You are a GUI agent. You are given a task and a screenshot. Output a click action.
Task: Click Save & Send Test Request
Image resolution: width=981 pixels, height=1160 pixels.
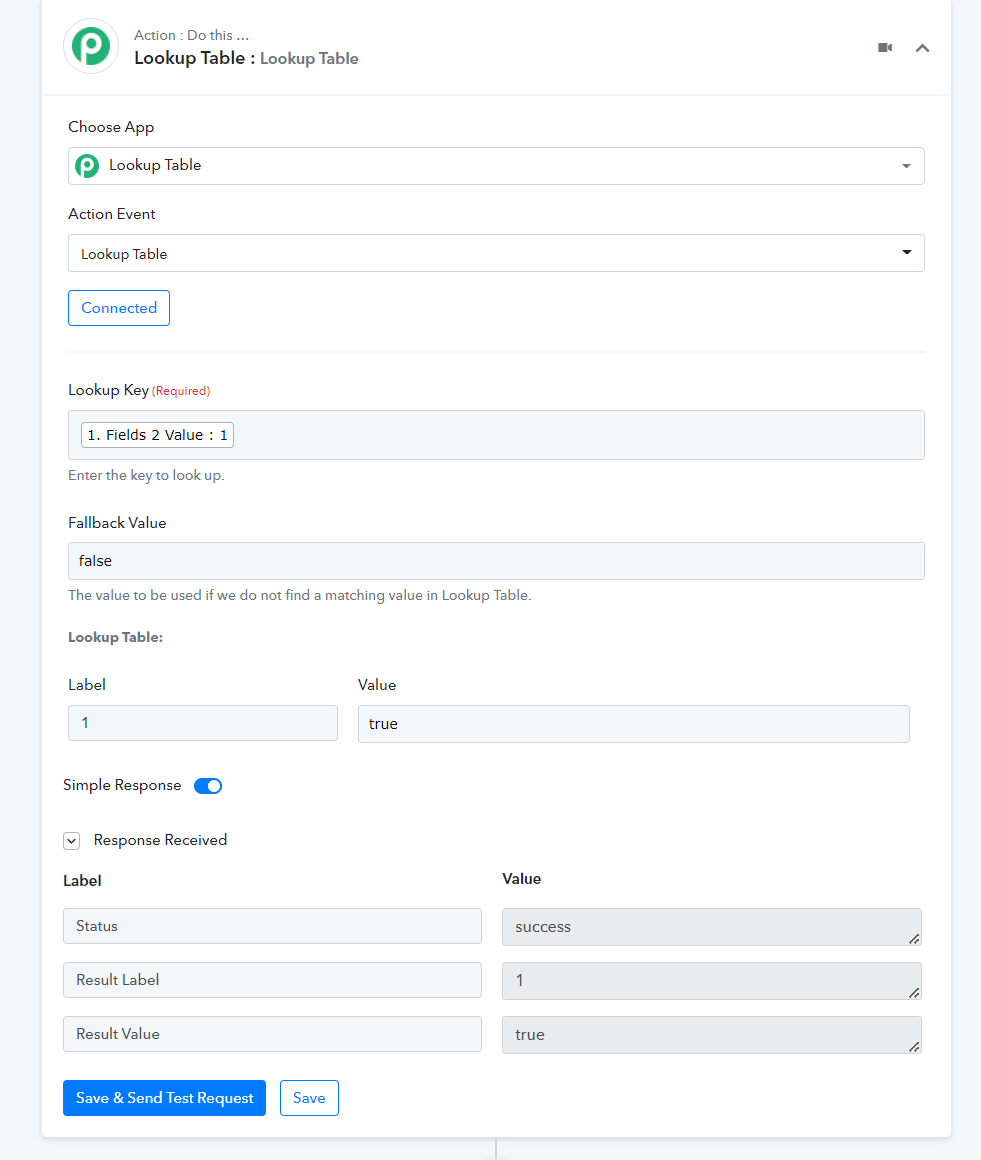164,1098
